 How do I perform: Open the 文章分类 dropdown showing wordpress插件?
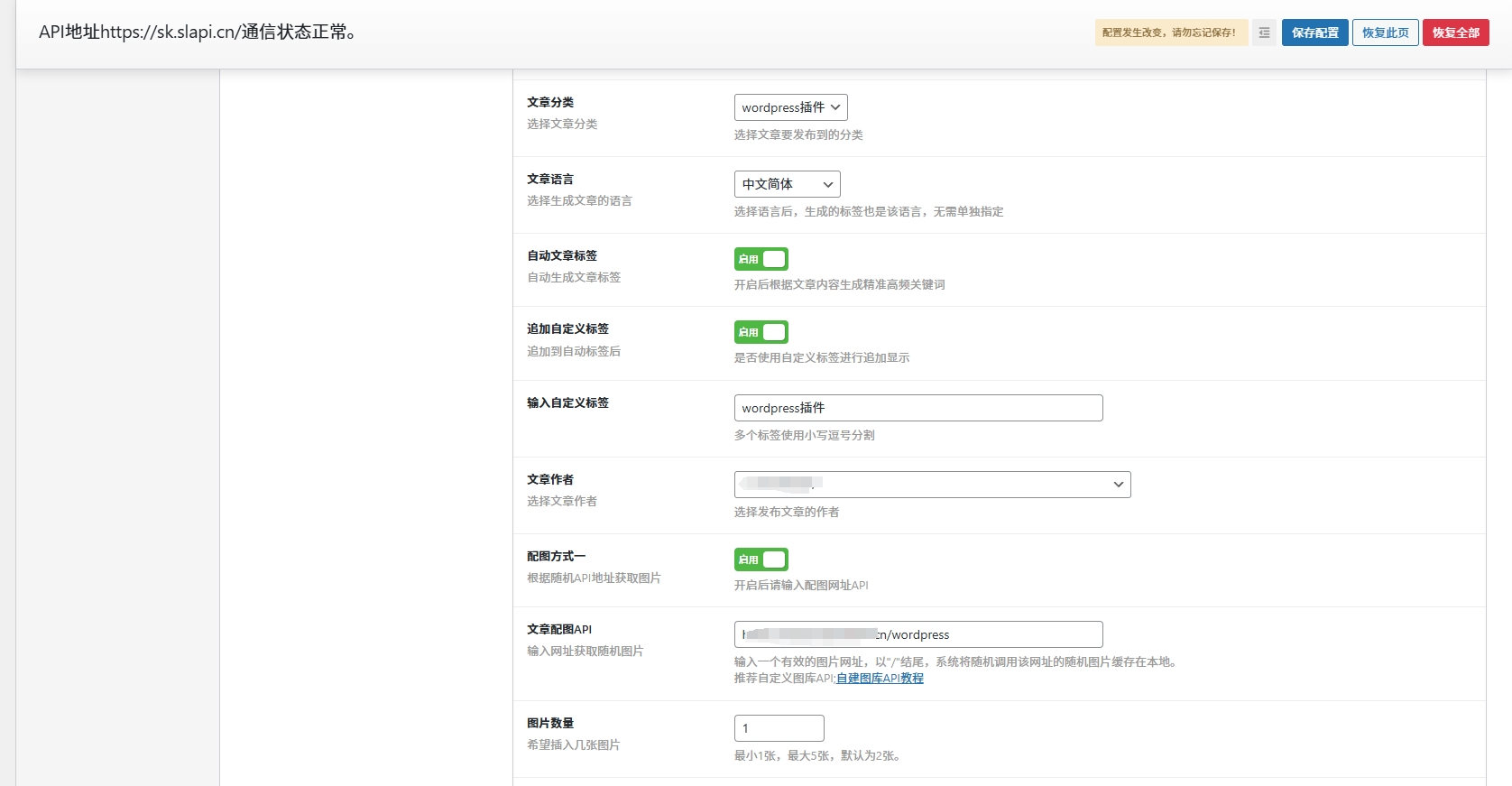point(790,107)
